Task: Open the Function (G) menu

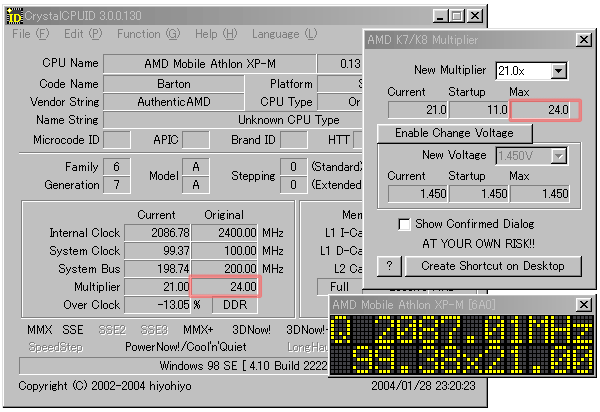Action: tap(148, 34)
